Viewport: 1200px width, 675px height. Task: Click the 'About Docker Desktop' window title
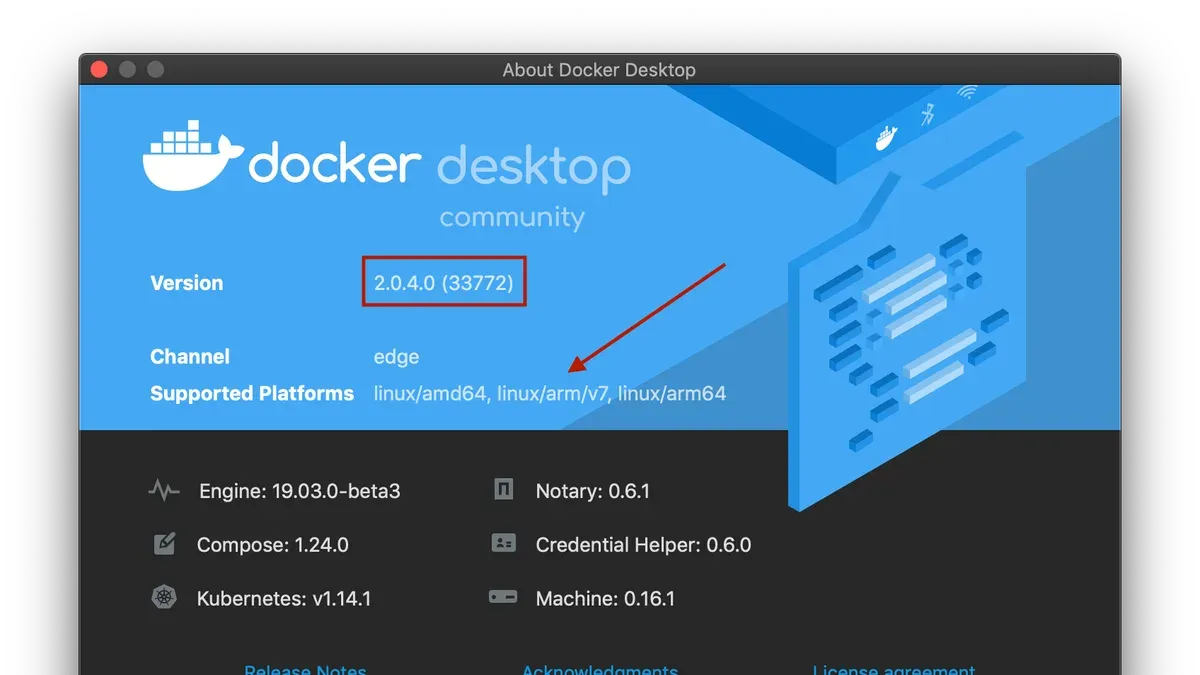click(x=599, y=70)
